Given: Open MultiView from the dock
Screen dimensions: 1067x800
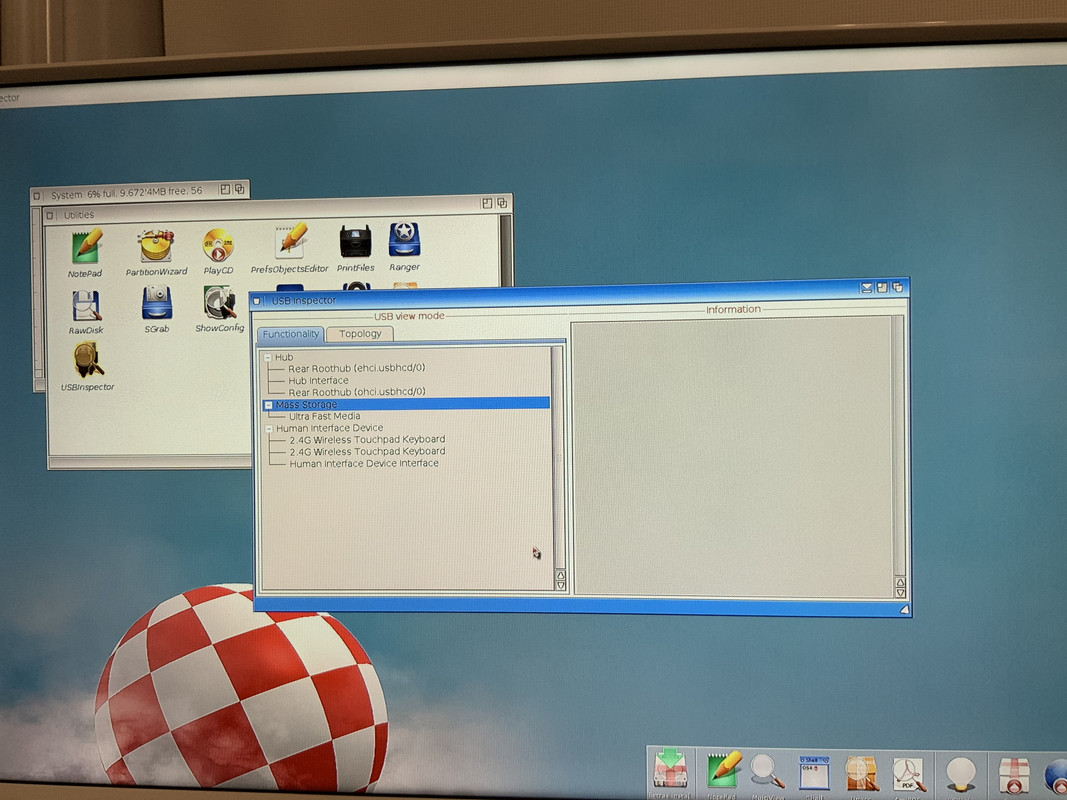Looking at the screenshot, I should (768, 771).
